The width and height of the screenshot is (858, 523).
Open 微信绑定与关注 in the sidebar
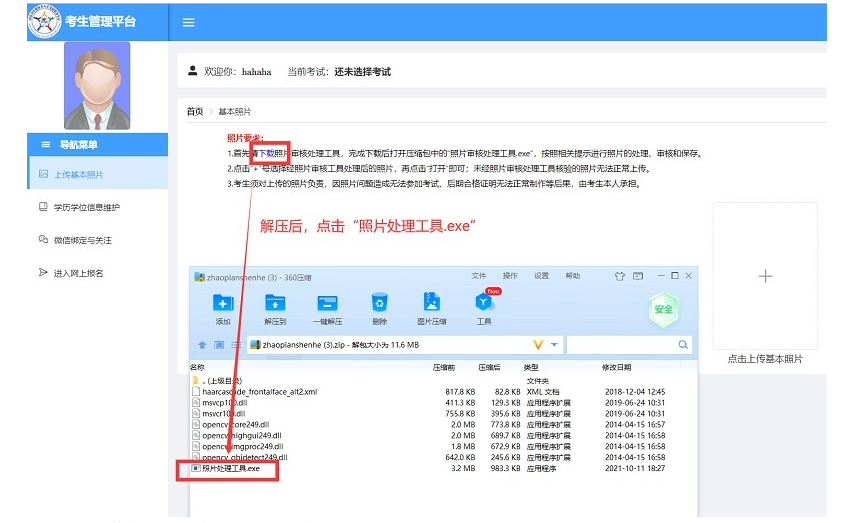(97, 240)
